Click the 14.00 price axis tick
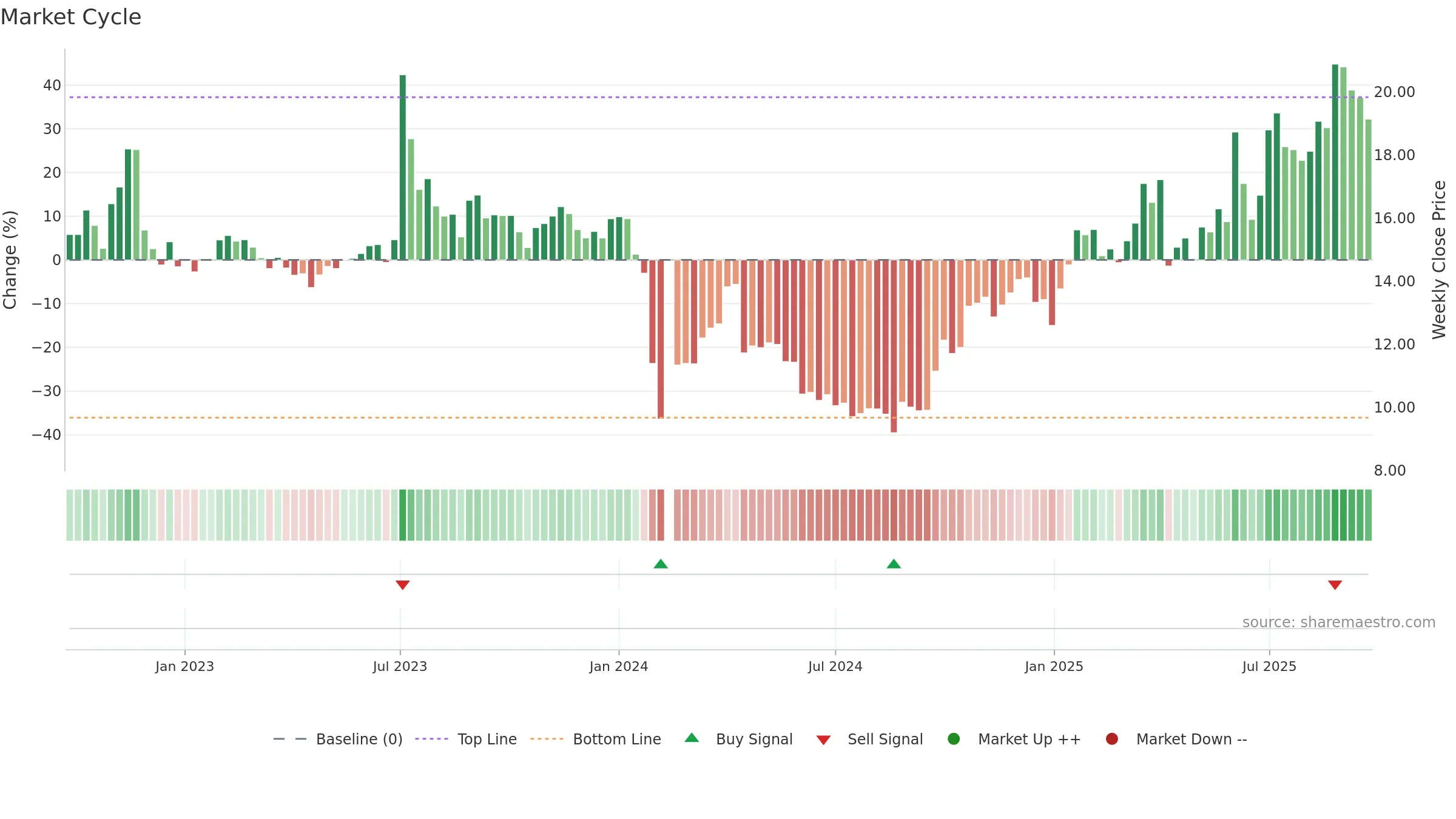This screenshot has height=819, width=1456. [1394, 281]
